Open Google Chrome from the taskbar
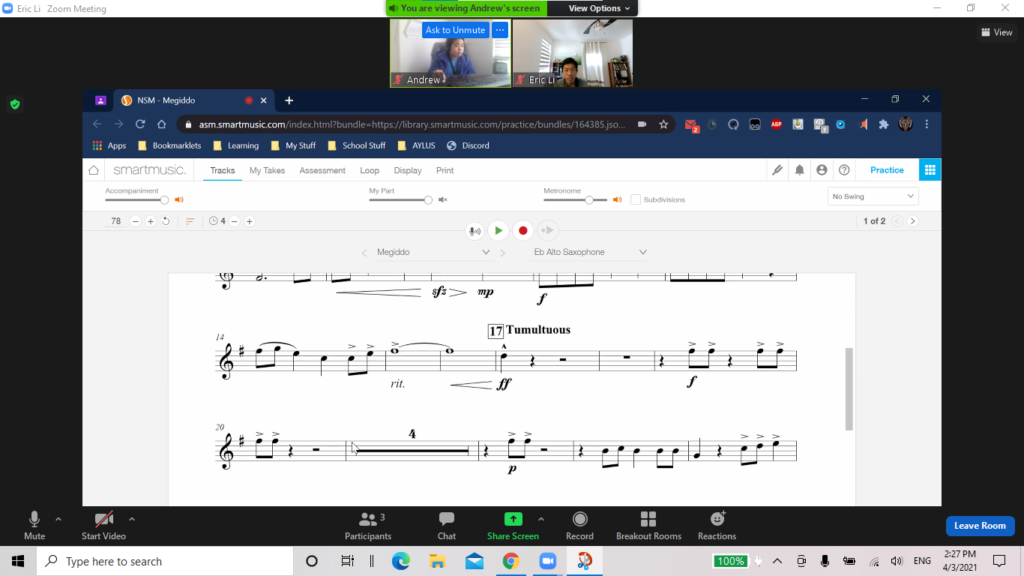This screenshot has width=1024, height=576. (511, 561)
